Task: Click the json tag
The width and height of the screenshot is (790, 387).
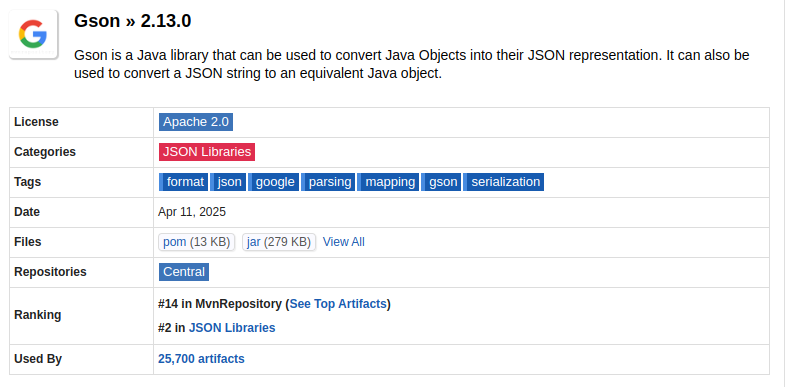Action: coord(228,182)
